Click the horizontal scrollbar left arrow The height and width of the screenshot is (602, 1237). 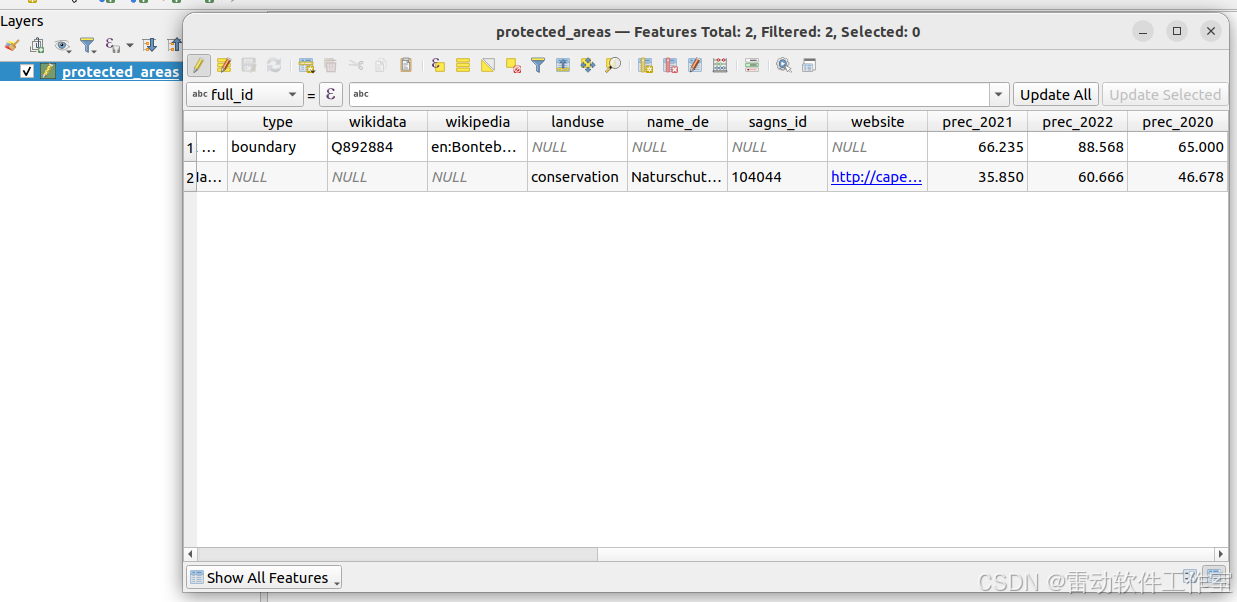pyautogui.click(x=191, y=554)
